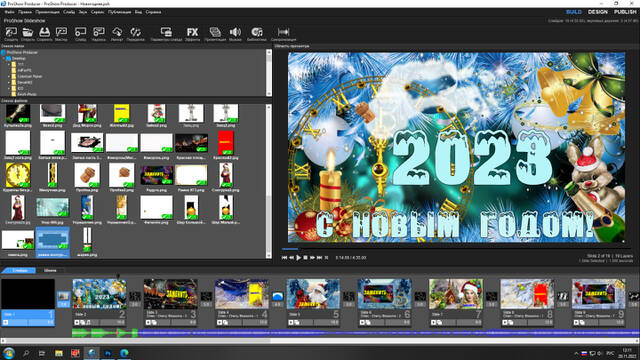Click the Wizard toolbar icon
Image resolution: width=640 pixels, height=360 pixels.
[x=61, y=34]
